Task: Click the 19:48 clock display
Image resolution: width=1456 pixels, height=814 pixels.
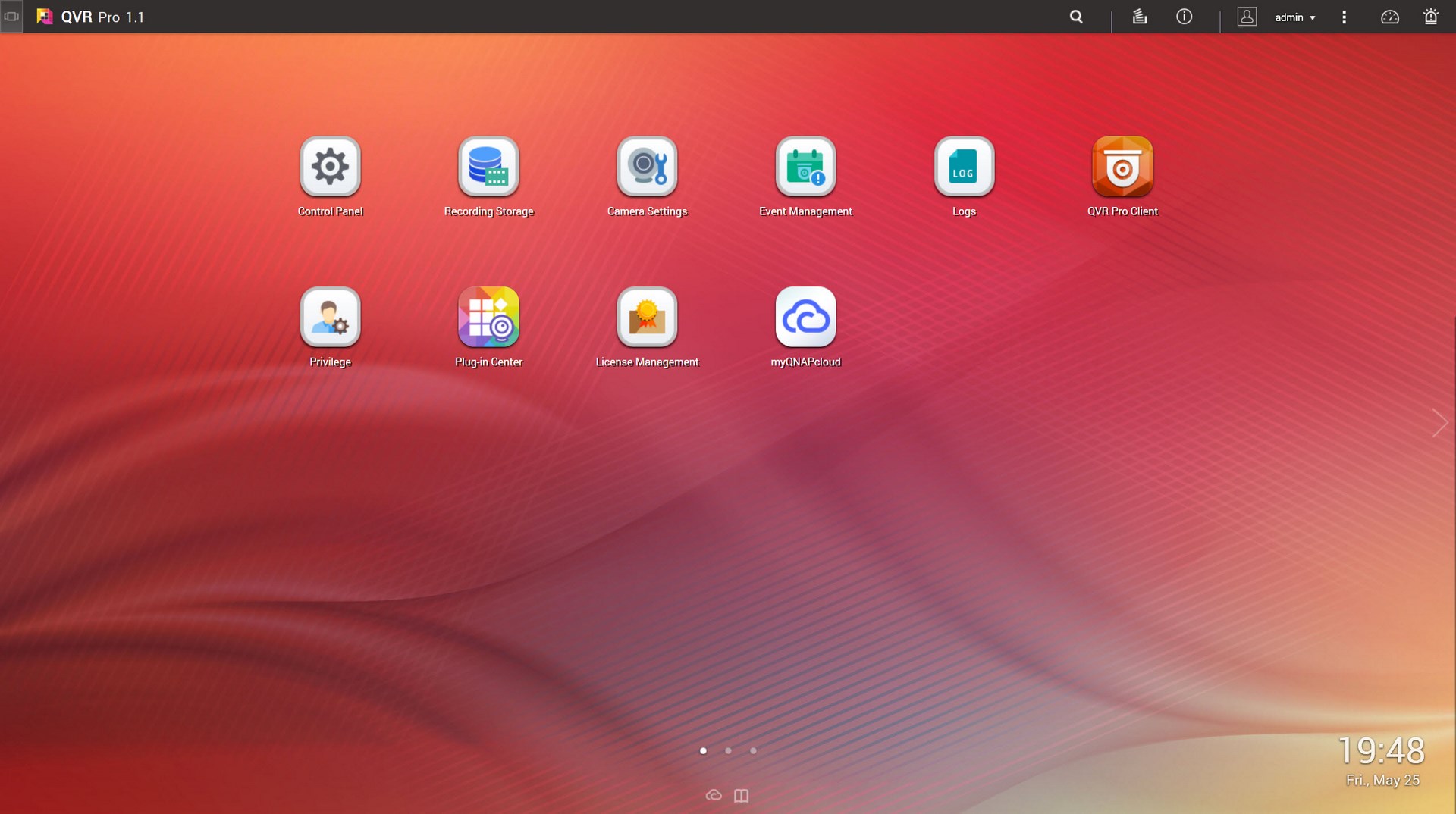Action: click(x=1381, y=751)
